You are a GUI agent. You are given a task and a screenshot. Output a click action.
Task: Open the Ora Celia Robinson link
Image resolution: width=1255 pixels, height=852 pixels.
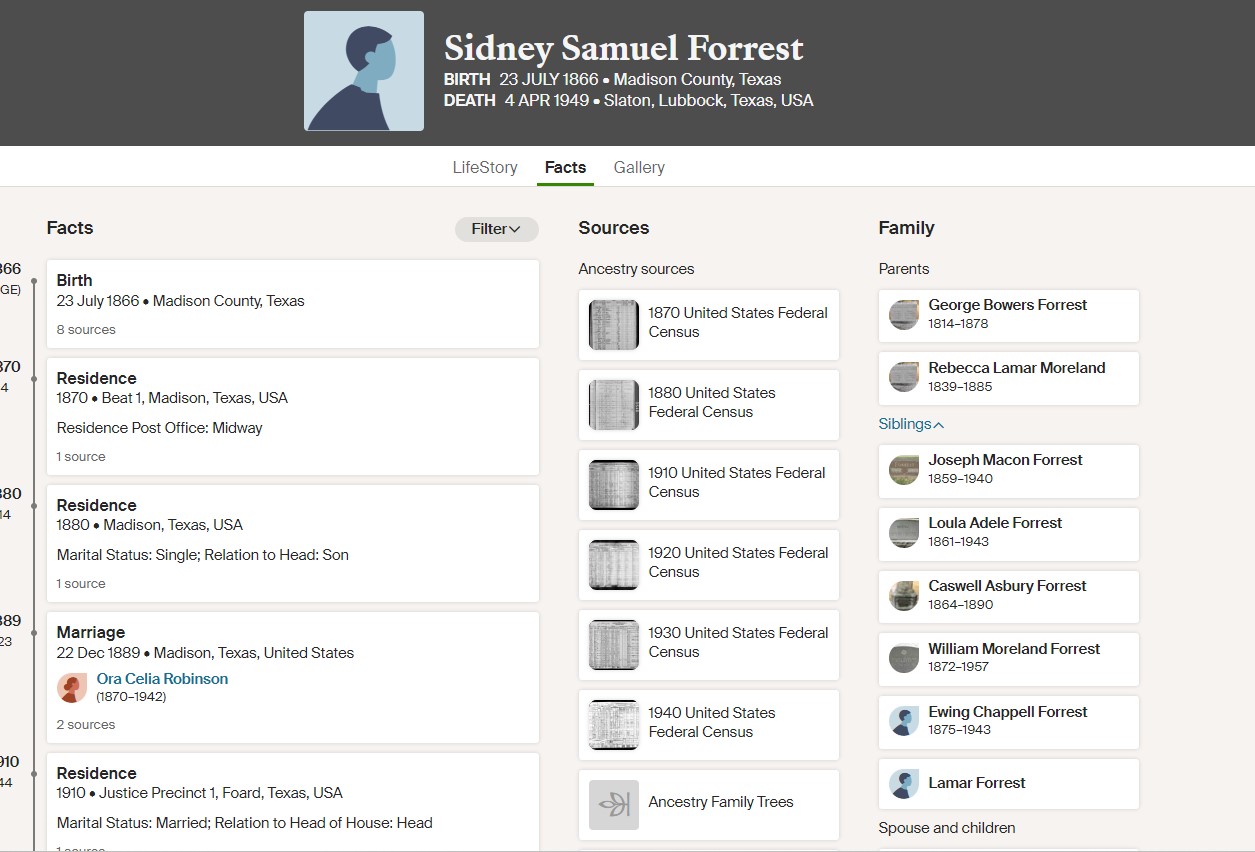tap(162, 679)
